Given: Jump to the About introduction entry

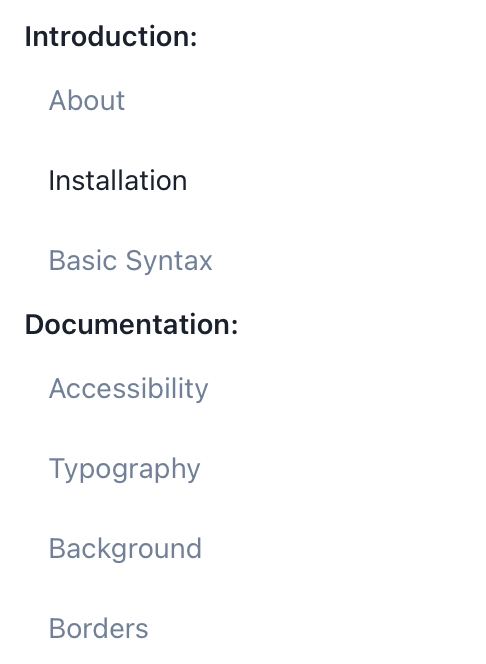Looking at the screenshot, I should click(87, 101).
